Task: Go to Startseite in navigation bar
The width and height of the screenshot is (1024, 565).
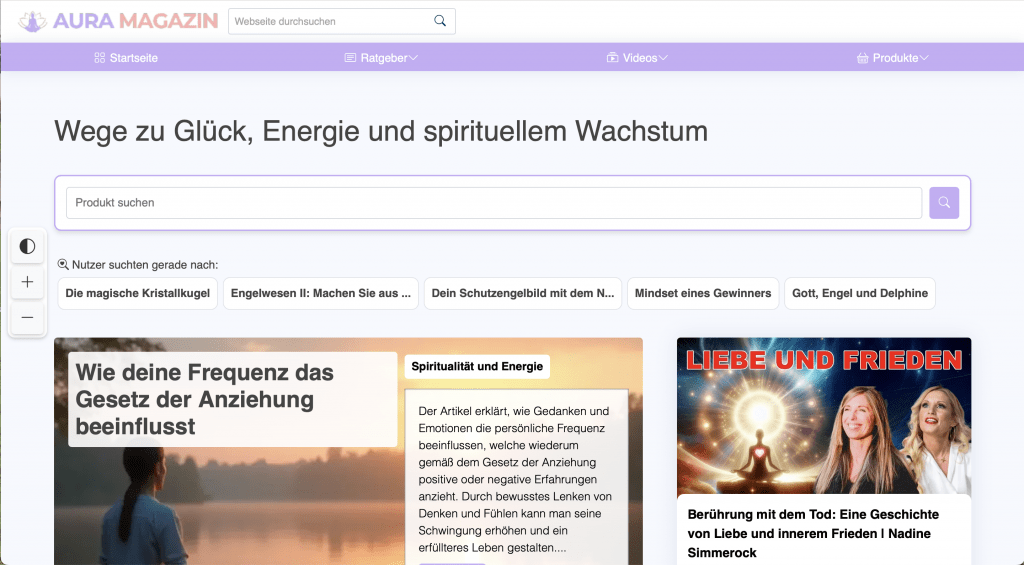Action: pos(133,58)
